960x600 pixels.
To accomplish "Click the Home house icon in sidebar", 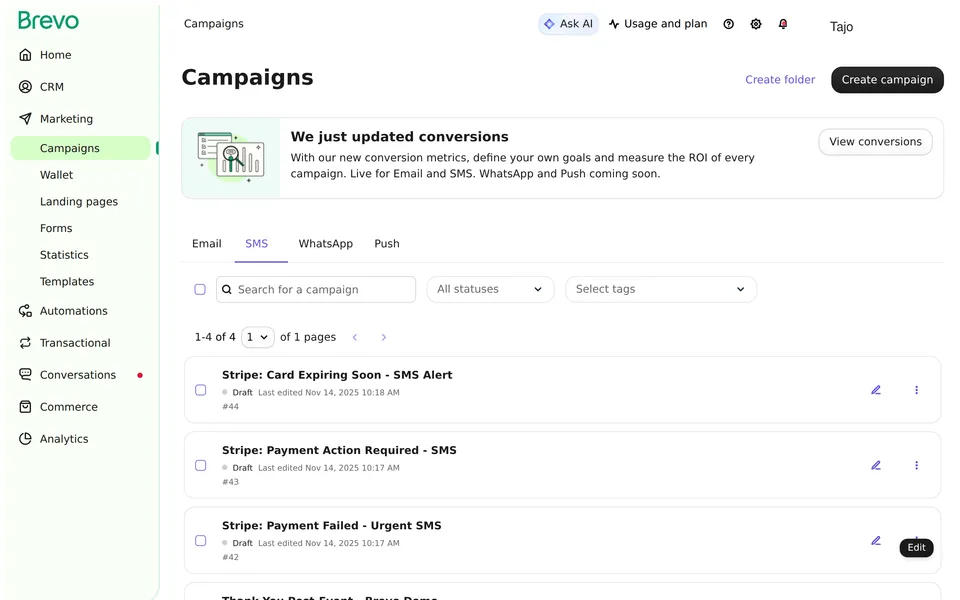I will pyautogui.click(x=25, y=55).
